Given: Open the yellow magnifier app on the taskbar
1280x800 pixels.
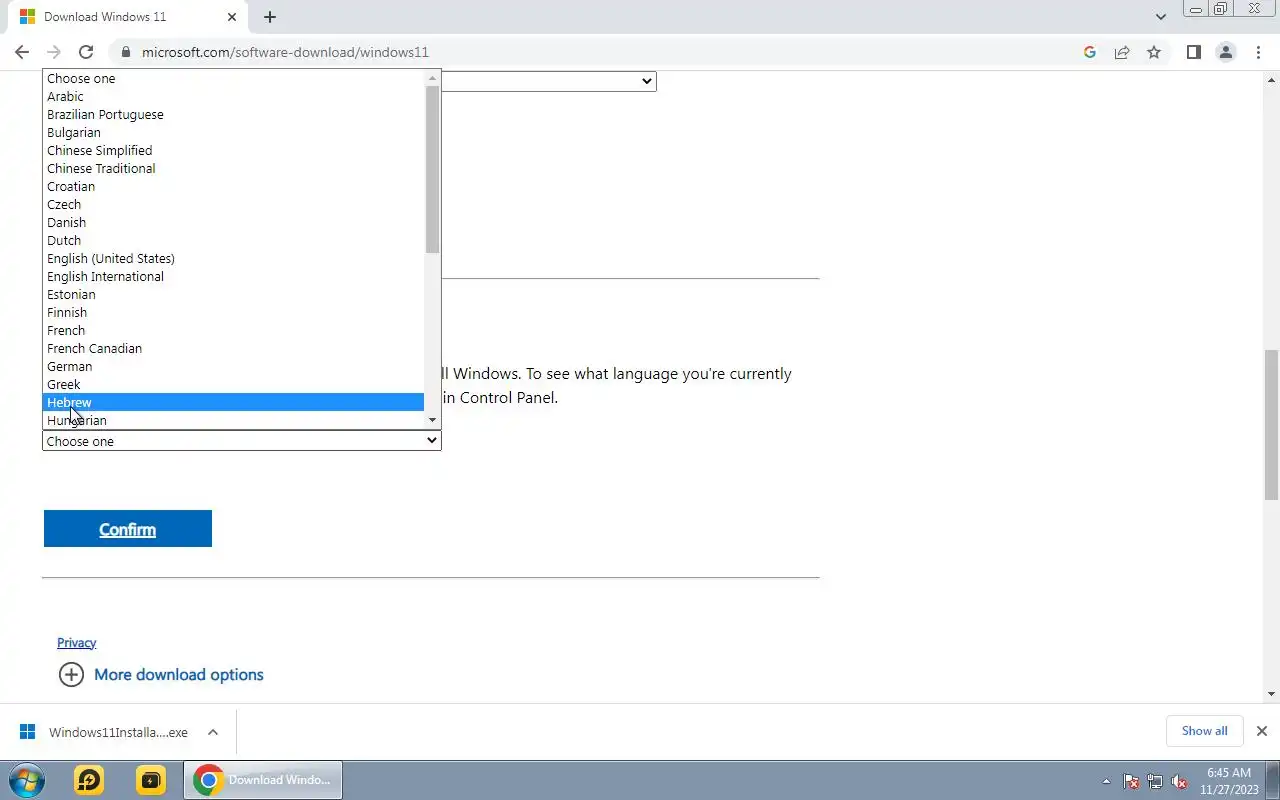Looking at the screenshot, I should [89, 780].
